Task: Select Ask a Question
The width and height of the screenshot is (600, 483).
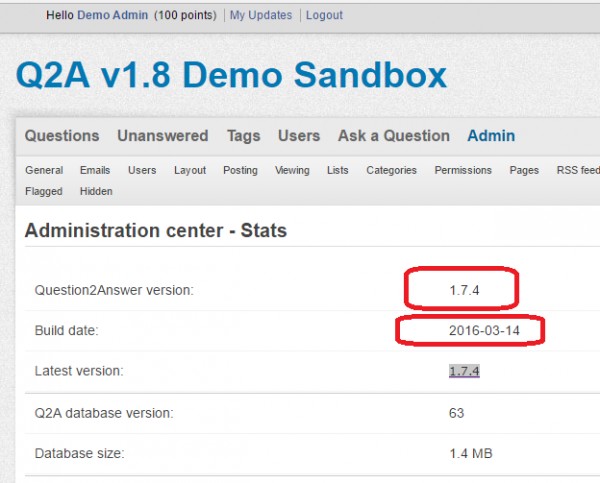Action: (x=393, y=136)
